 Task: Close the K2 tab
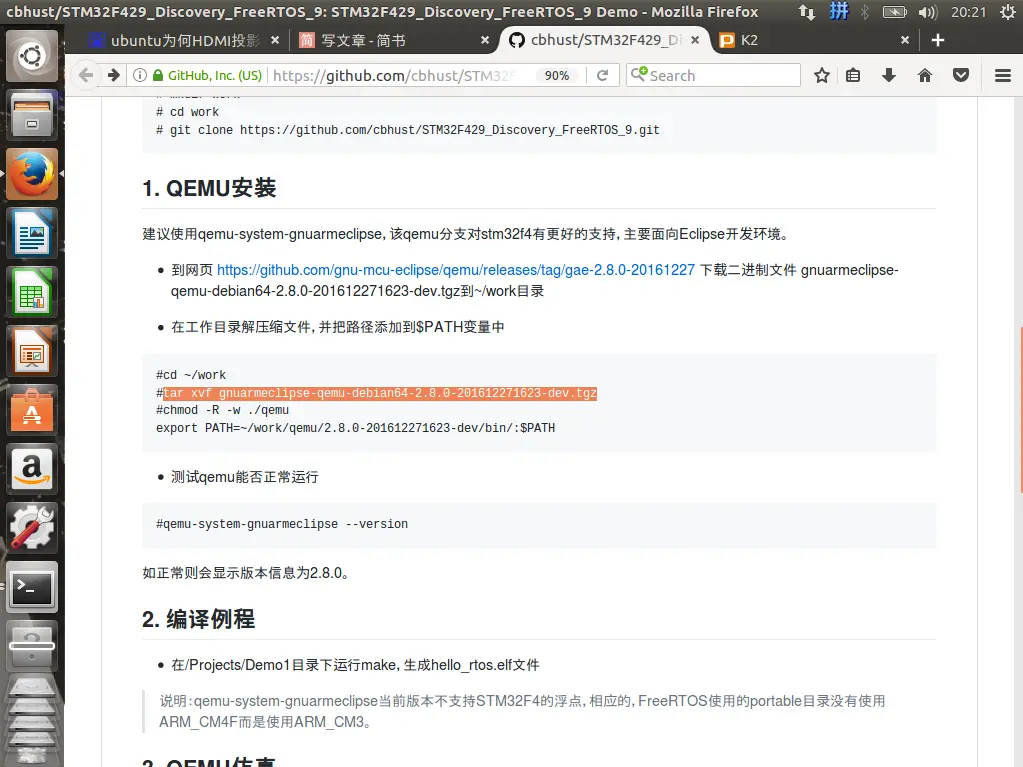click(x=905, y=40)
